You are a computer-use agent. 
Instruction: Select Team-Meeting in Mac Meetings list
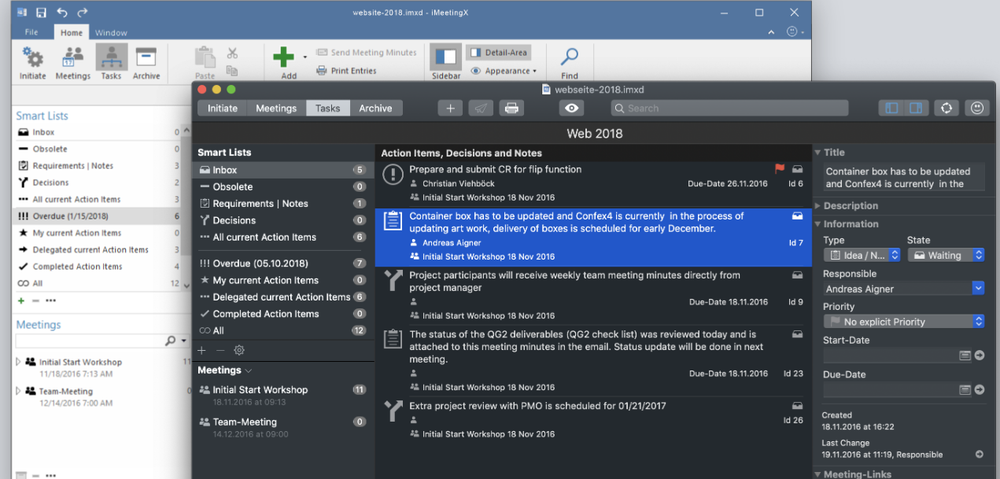click(x=283, y=427)
